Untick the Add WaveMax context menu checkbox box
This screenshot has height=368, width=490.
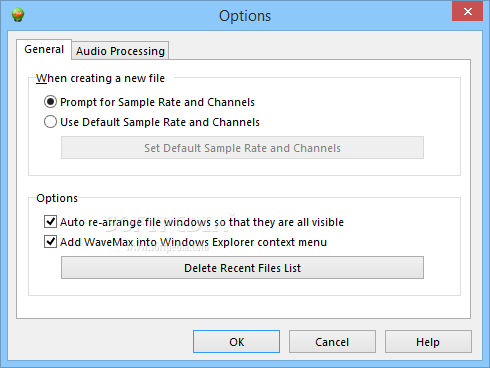pyautogui.click(x=50, y=241)
